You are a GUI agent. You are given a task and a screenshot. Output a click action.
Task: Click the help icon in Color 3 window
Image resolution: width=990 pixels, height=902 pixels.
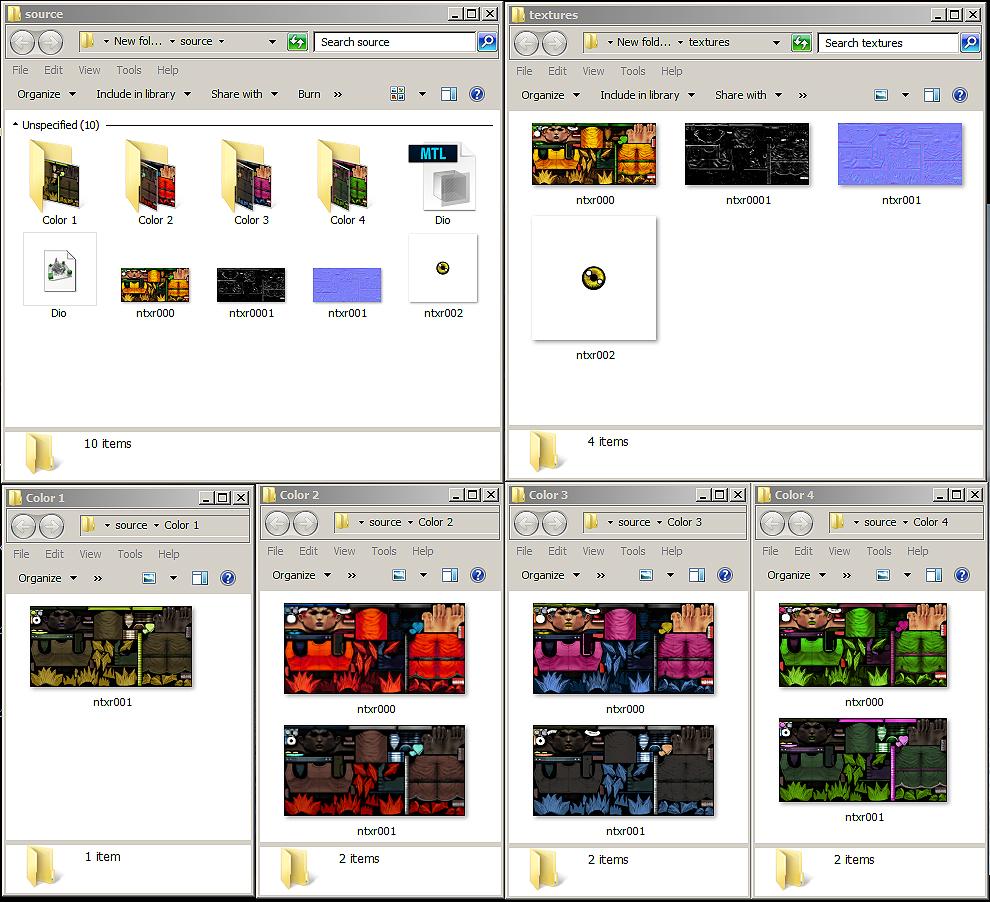[725, 575]
